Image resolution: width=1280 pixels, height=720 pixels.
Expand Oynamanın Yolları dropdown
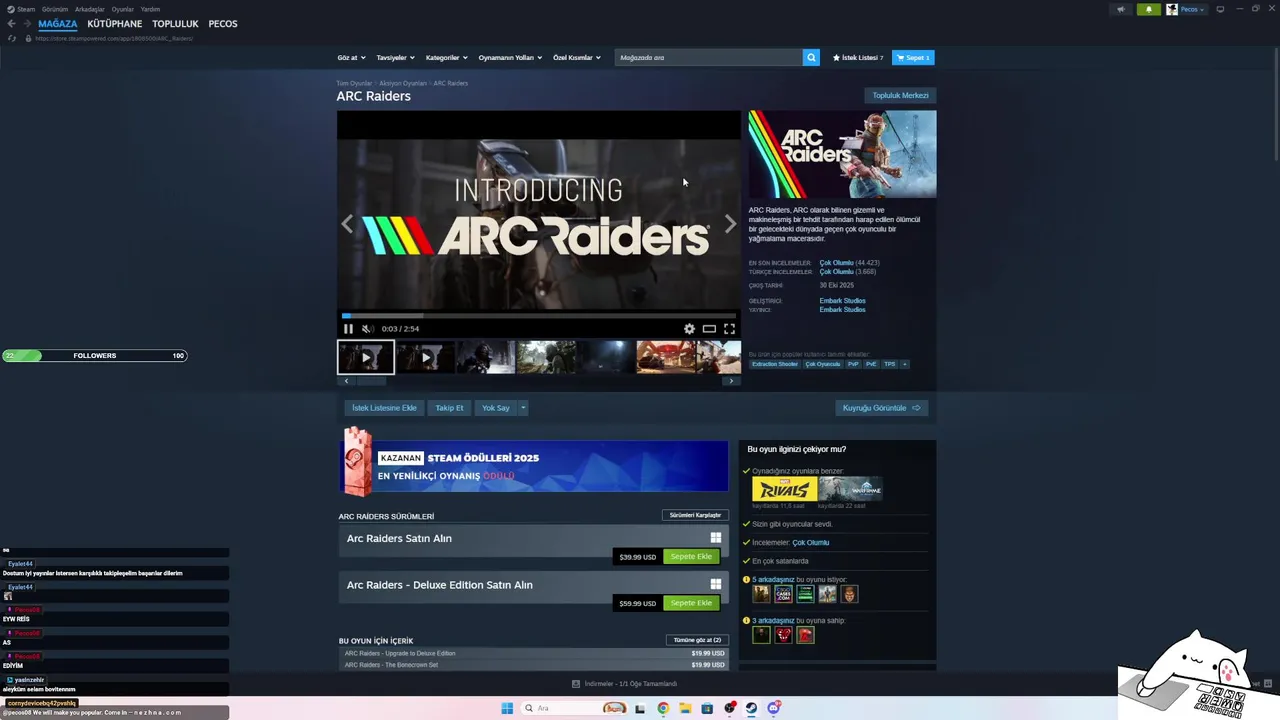(x=510, y=58)
